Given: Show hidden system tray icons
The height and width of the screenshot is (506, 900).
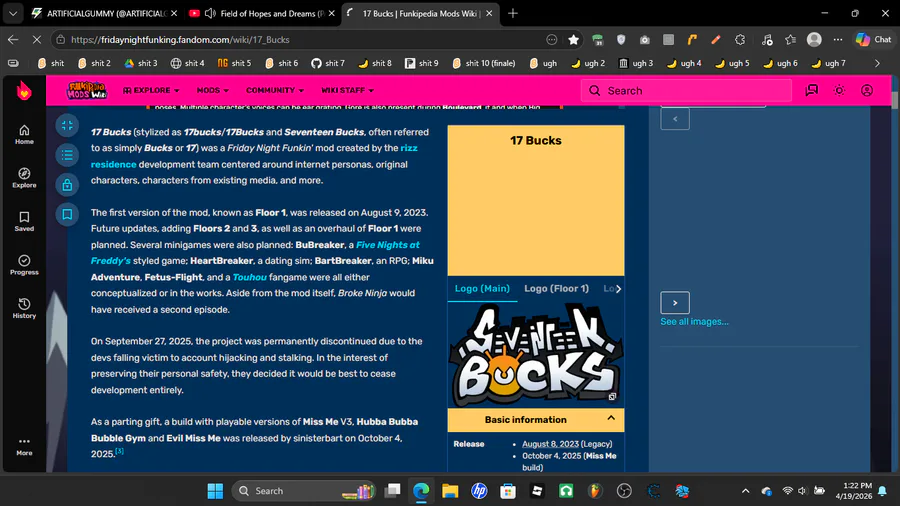Looking at the screenshot, I should pos(745,491).
